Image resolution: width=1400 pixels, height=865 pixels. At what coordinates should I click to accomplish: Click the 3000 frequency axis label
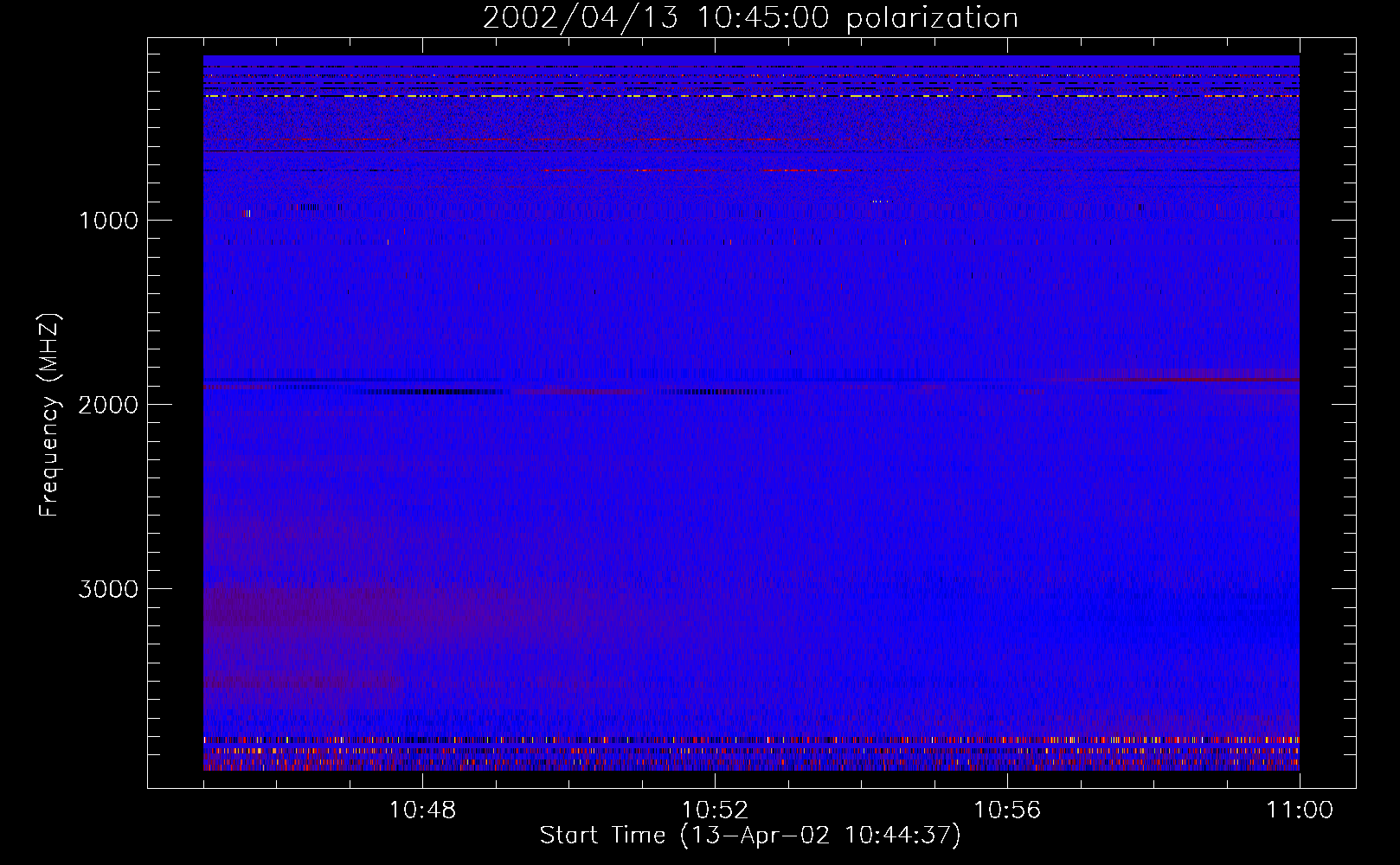(109, 589)
